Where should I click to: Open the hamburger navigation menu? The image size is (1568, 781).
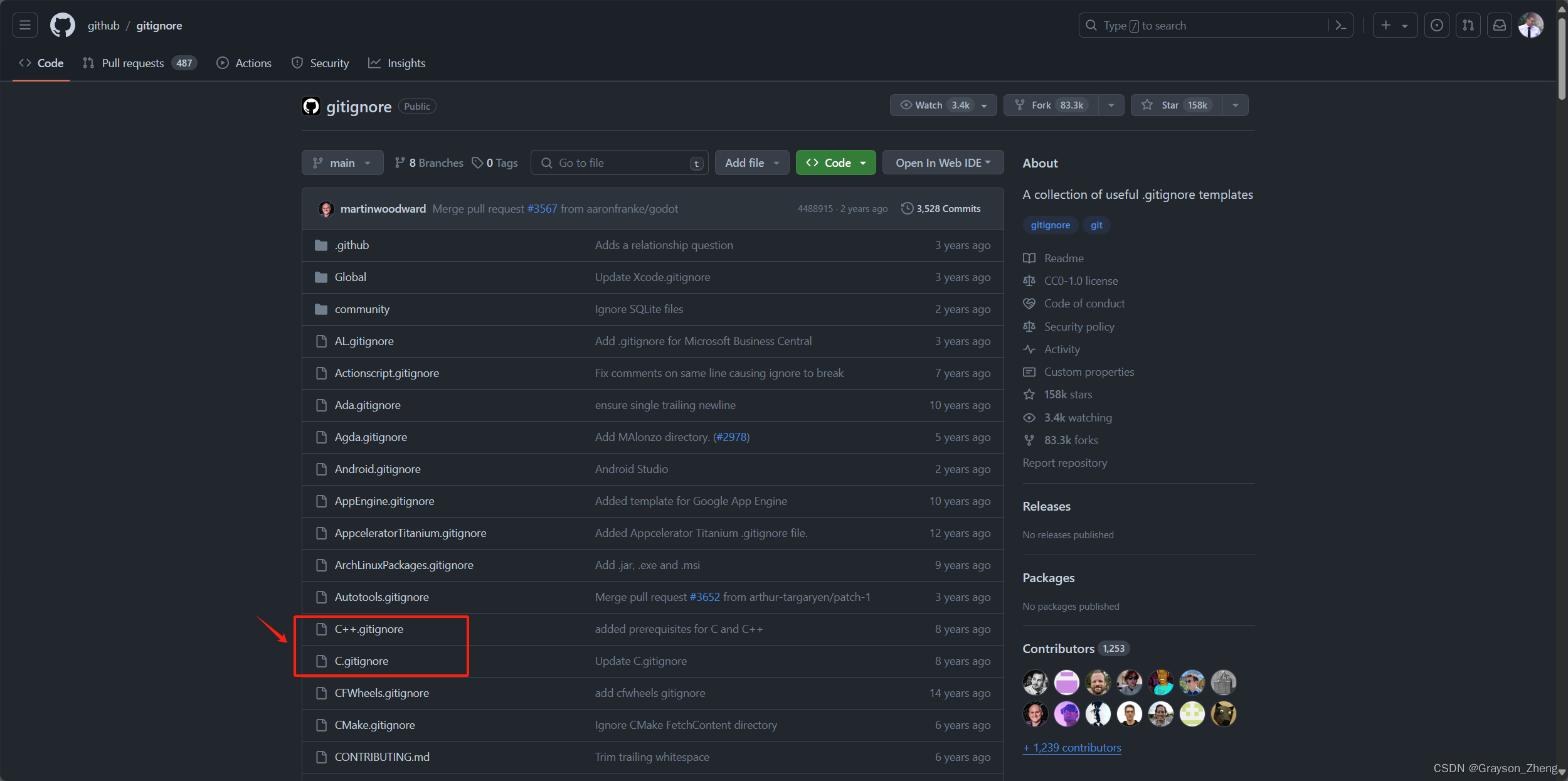(25, 25)
